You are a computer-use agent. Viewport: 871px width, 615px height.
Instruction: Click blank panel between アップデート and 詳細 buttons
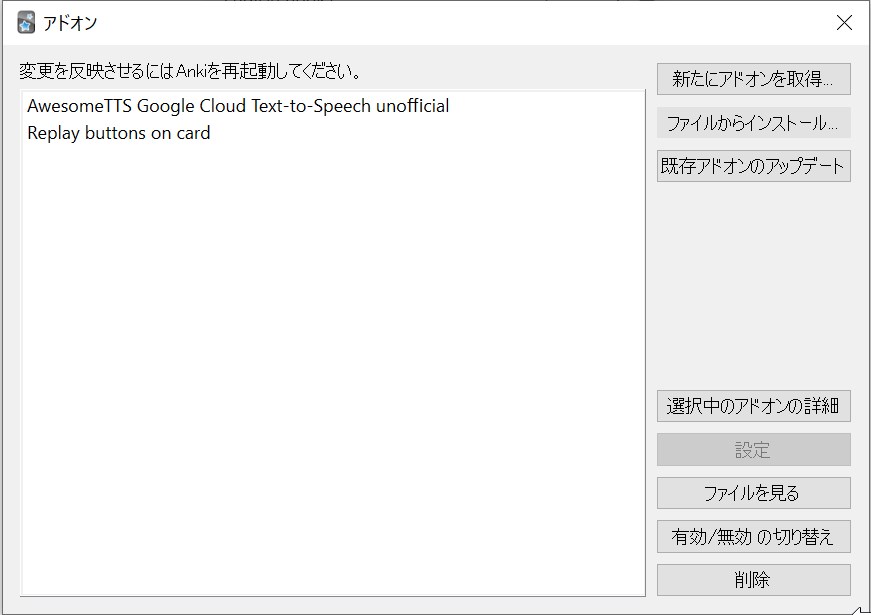pos(753,286)
